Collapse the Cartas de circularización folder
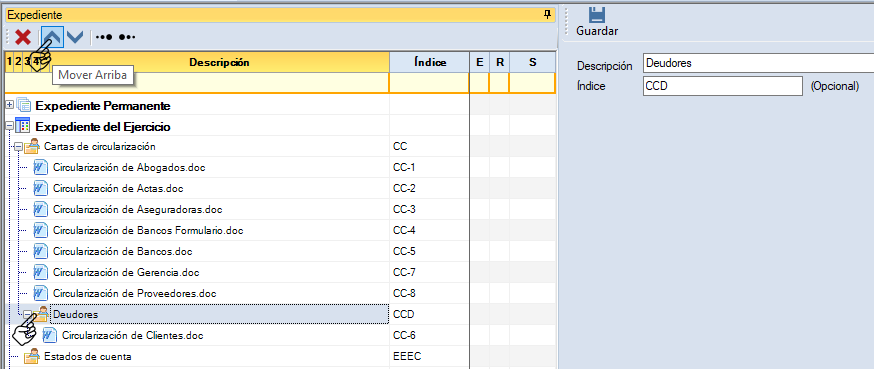The height and width of the screenshot is (369, 874). tap(18, 147)
